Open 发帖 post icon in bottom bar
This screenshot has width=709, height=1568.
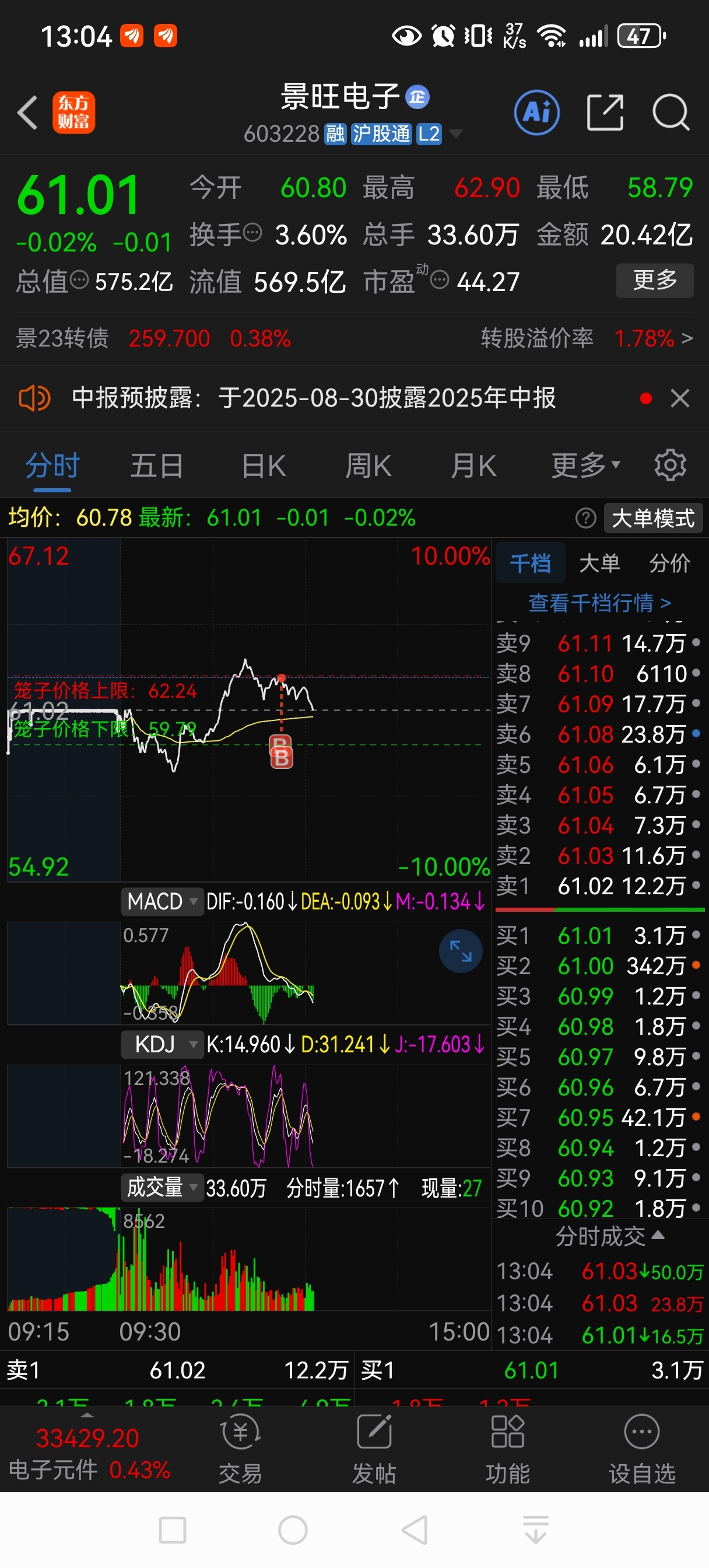(x=374, y=1450)
